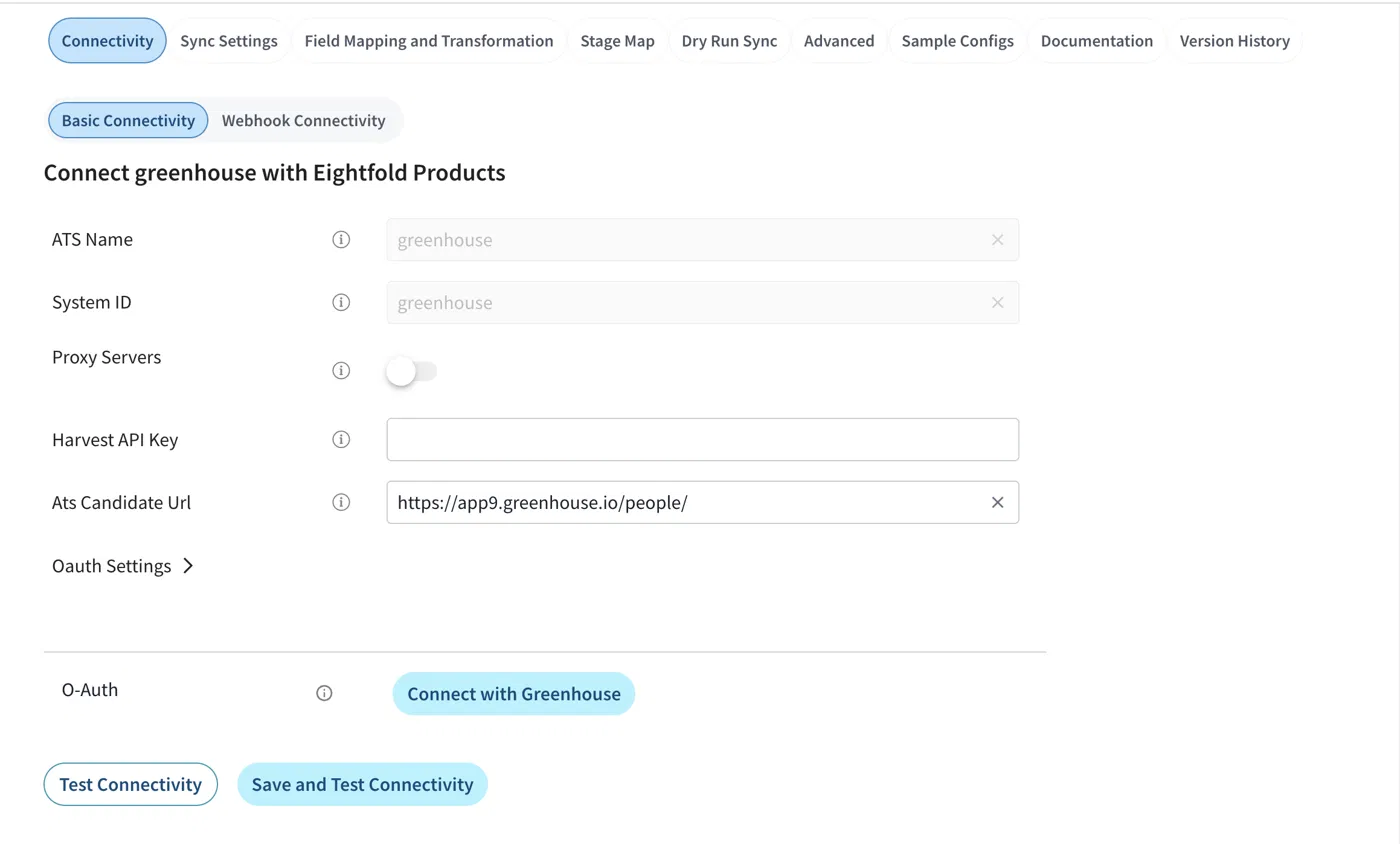The width and height of the screenshot is (1400, 844).
Task: Open the Version History tab
Action: click(x=1235, y=41)
